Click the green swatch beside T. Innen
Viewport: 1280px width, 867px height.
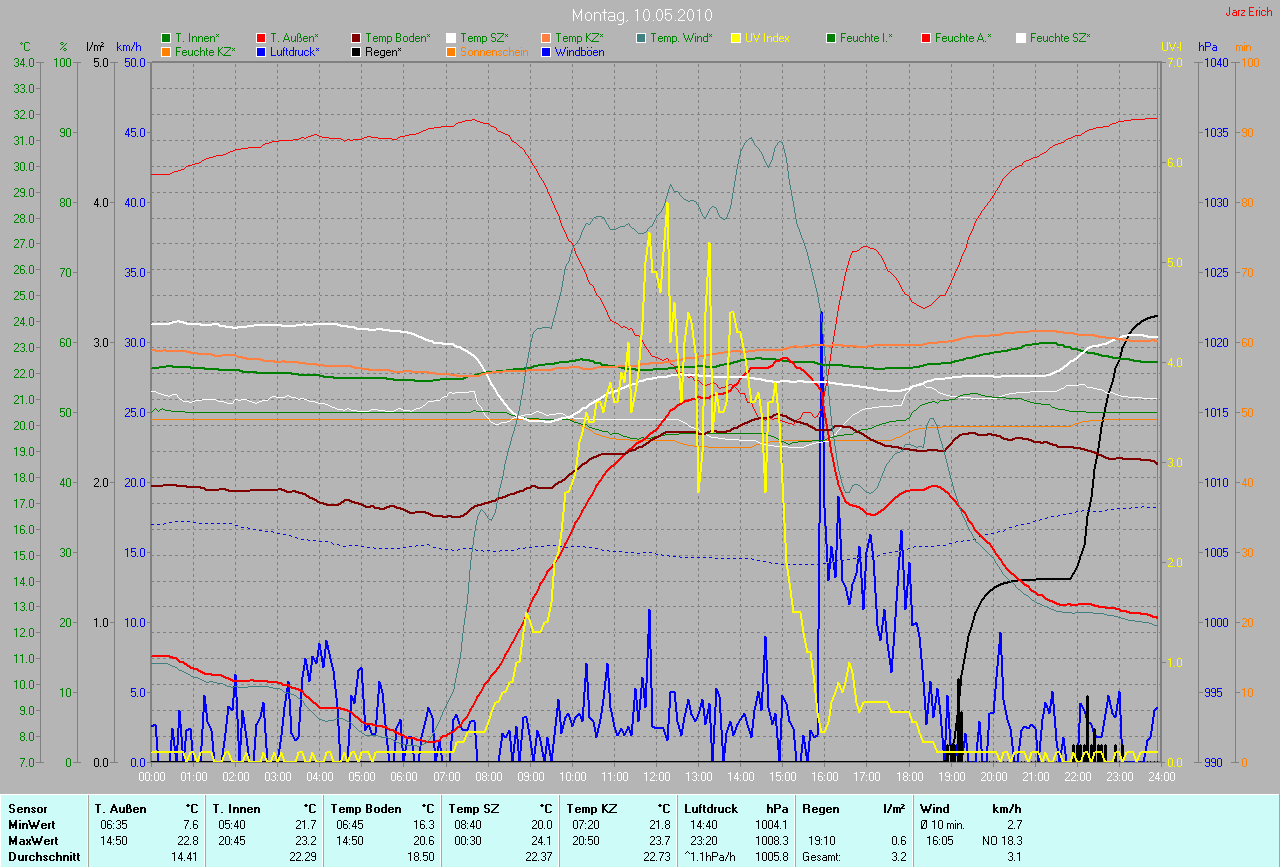pos(166,38)
